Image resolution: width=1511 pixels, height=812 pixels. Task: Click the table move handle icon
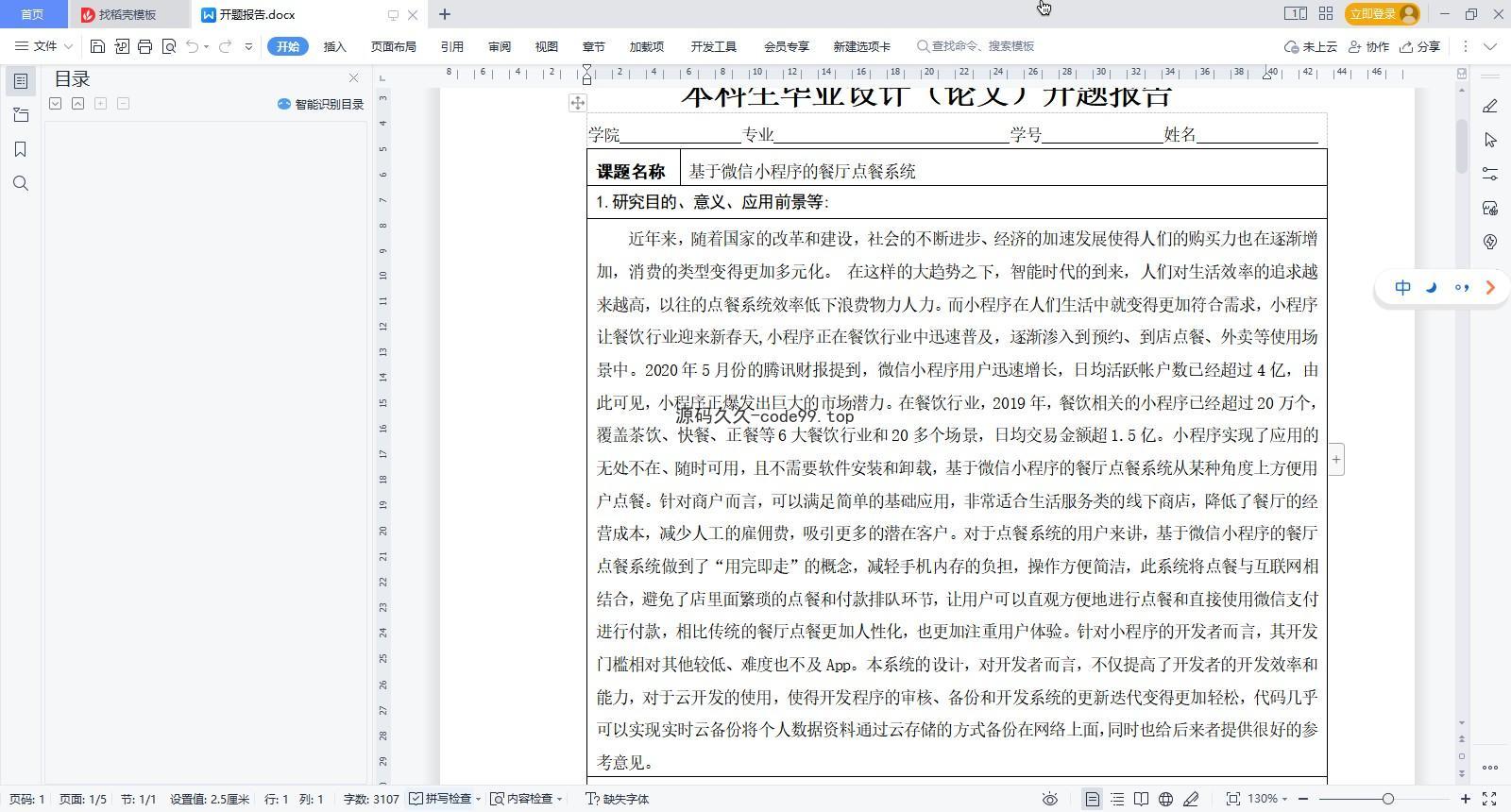(x=577, y=103)
